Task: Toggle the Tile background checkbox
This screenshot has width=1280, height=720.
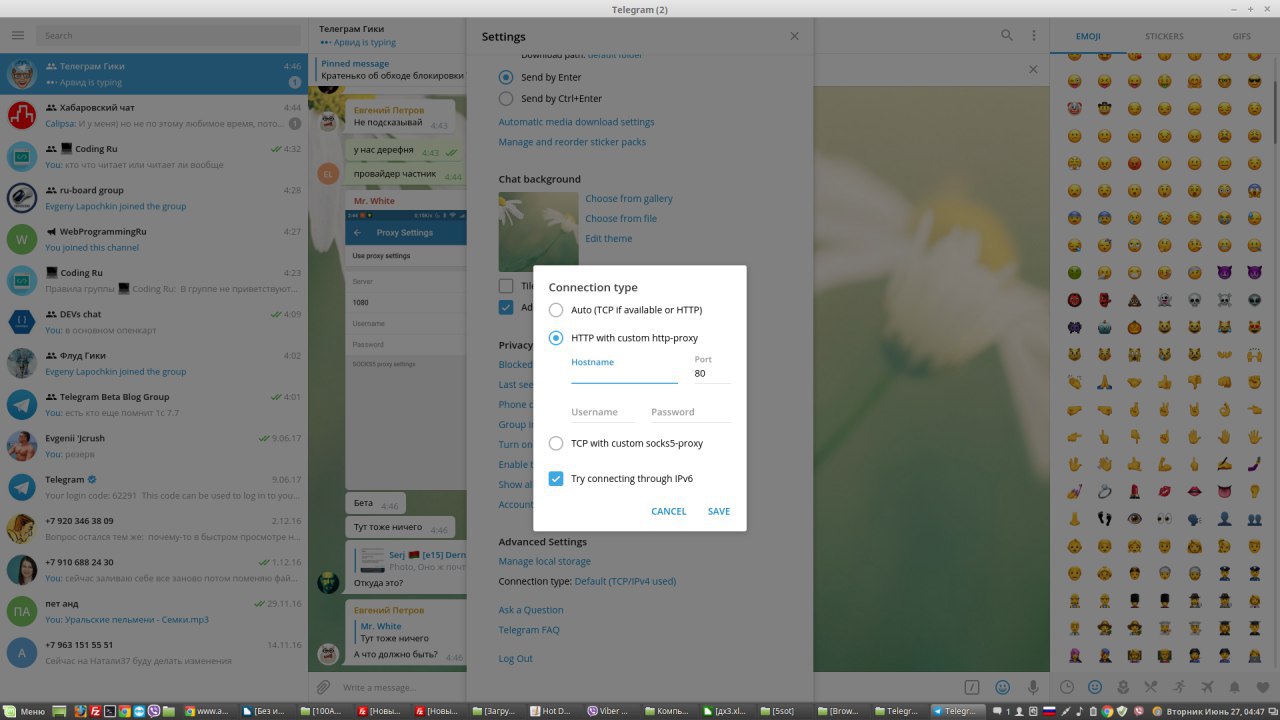Action: (x=506, y=286)
